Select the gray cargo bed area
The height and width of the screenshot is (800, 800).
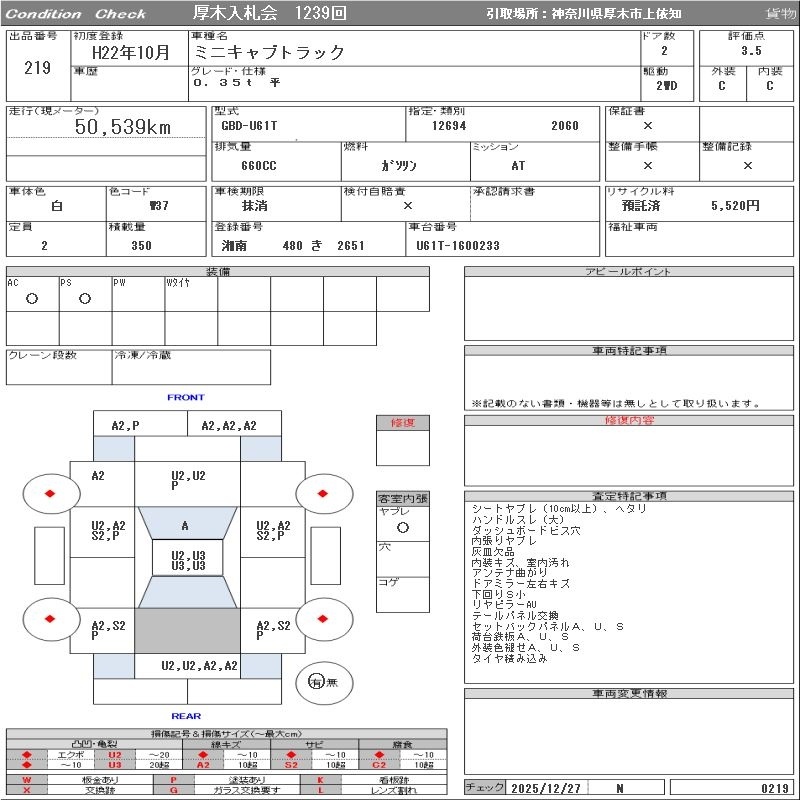point(185,631)
